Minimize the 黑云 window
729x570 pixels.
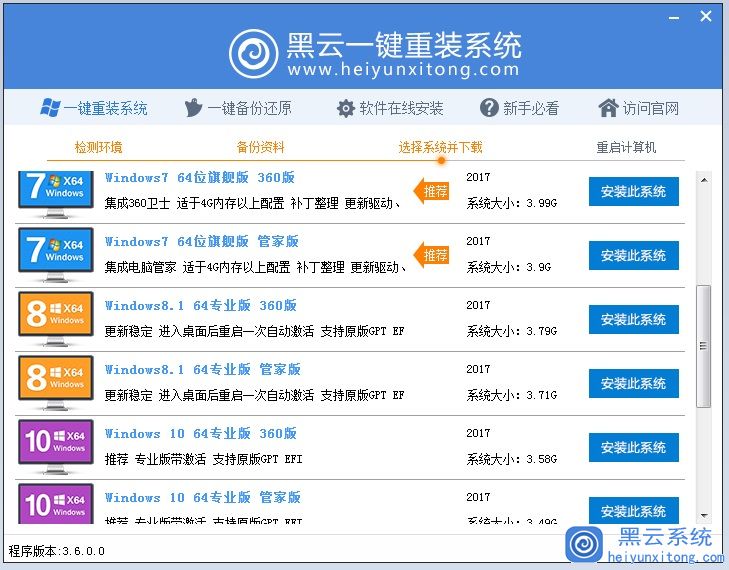click(x=674, y=18)
